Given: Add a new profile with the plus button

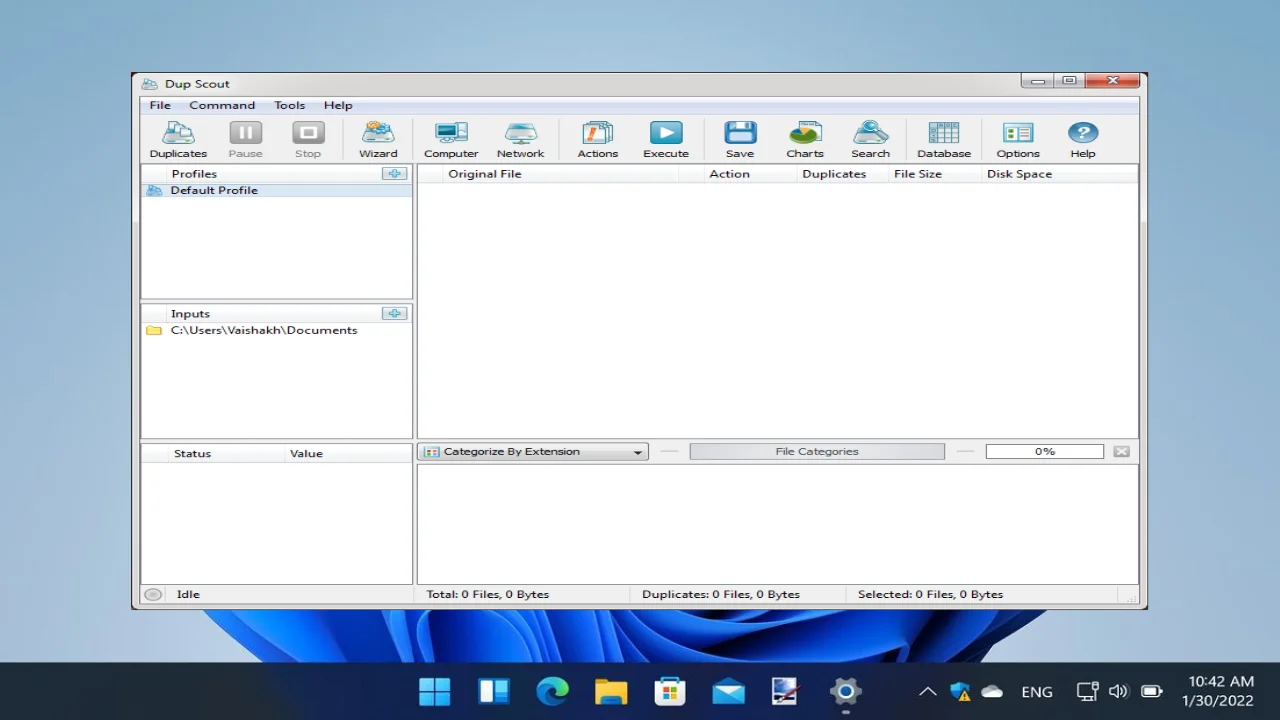Looking at the screenshot, I should [x=394, y=174].
